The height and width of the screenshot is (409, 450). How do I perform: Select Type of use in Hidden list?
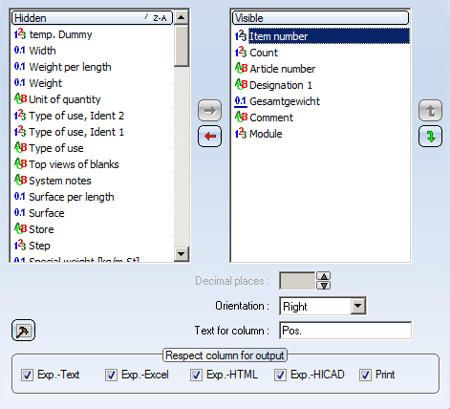coord(56,148)
